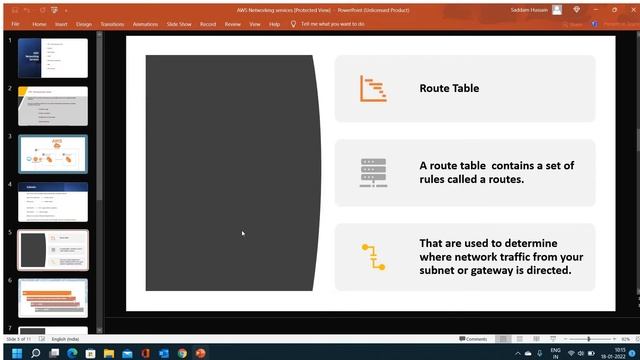
Task: Switch to the Insert ribbon tab
Action: pos(61,24)
